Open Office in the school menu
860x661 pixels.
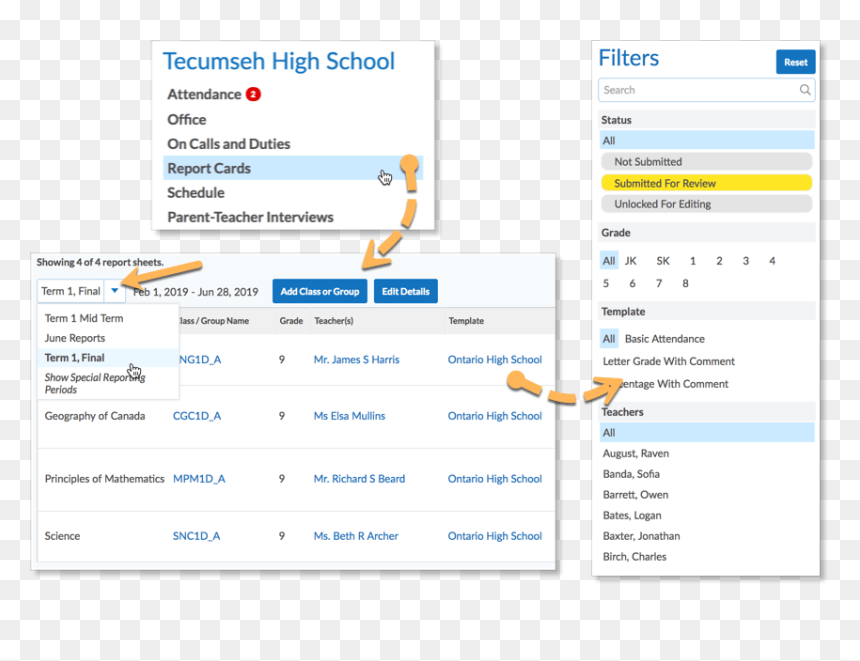pyautogui.click(x=186, y=120)
